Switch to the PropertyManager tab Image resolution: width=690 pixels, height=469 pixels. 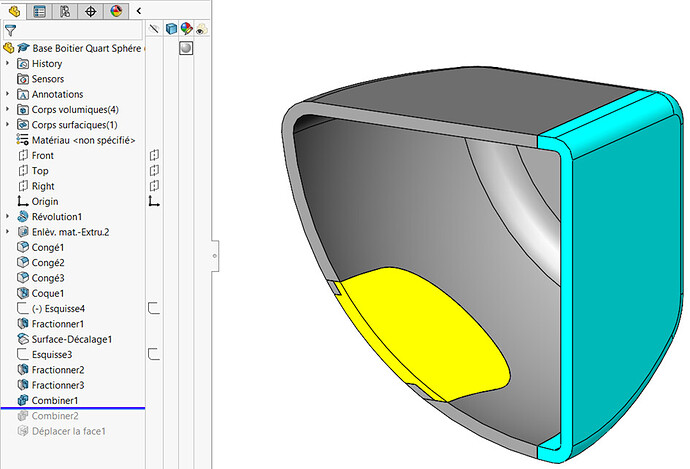[x=40, y=12]
